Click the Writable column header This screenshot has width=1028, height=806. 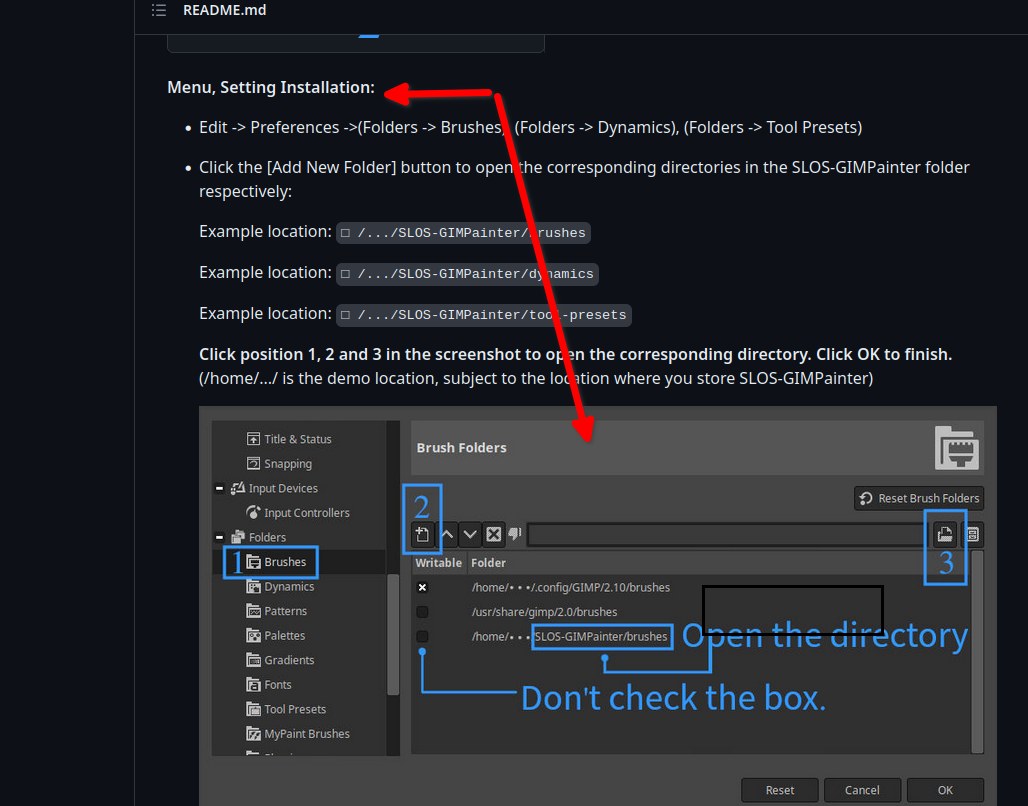point(439,563)
